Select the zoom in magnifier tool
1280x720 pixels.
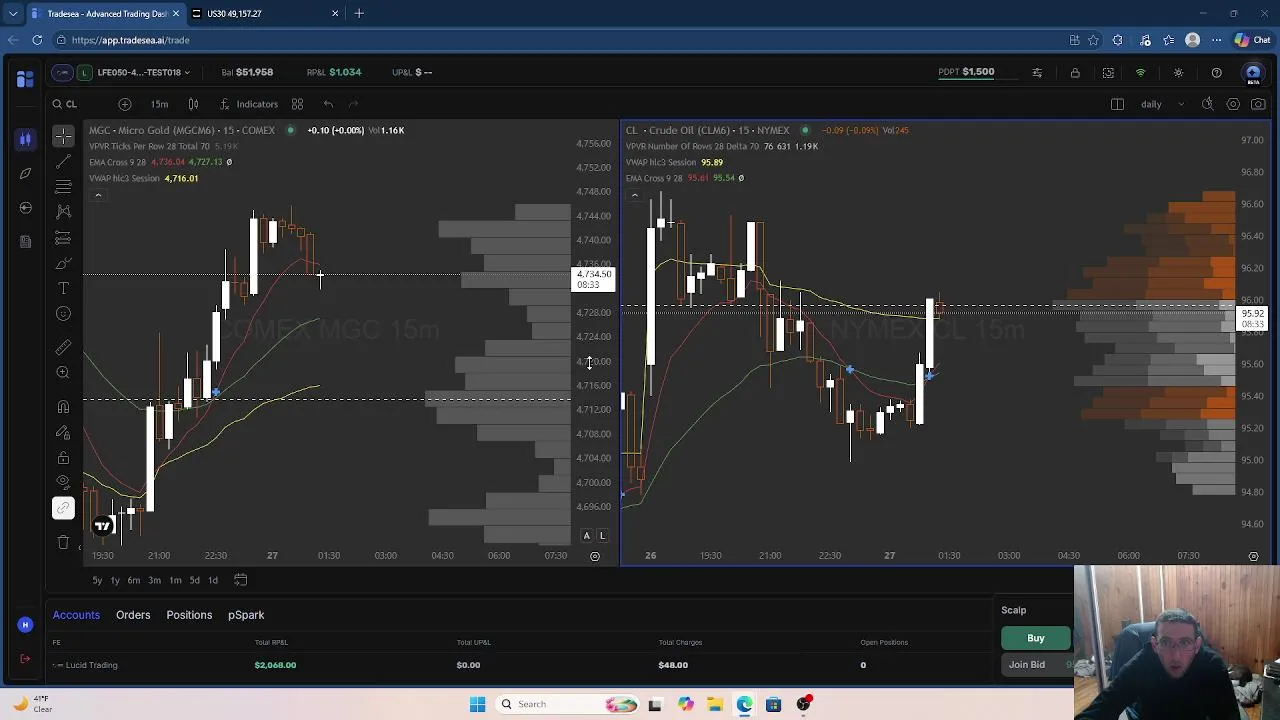pos(63,372)
